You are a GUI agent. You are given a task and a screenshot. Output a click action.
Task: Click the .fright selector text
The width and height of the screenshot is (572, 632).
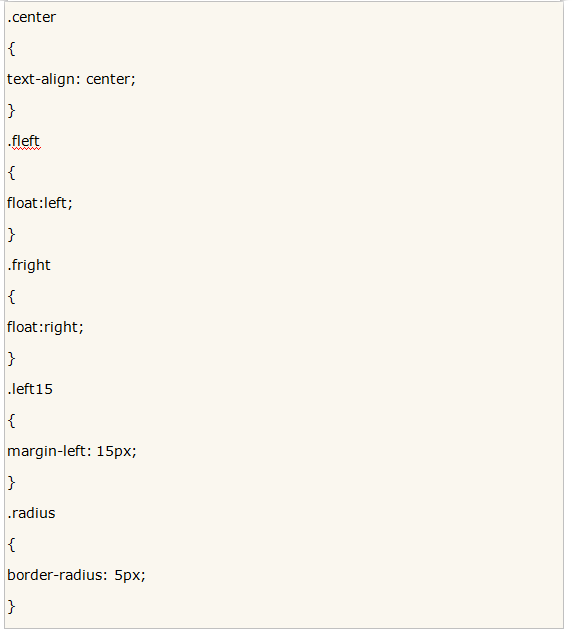[x=29, y=266]
